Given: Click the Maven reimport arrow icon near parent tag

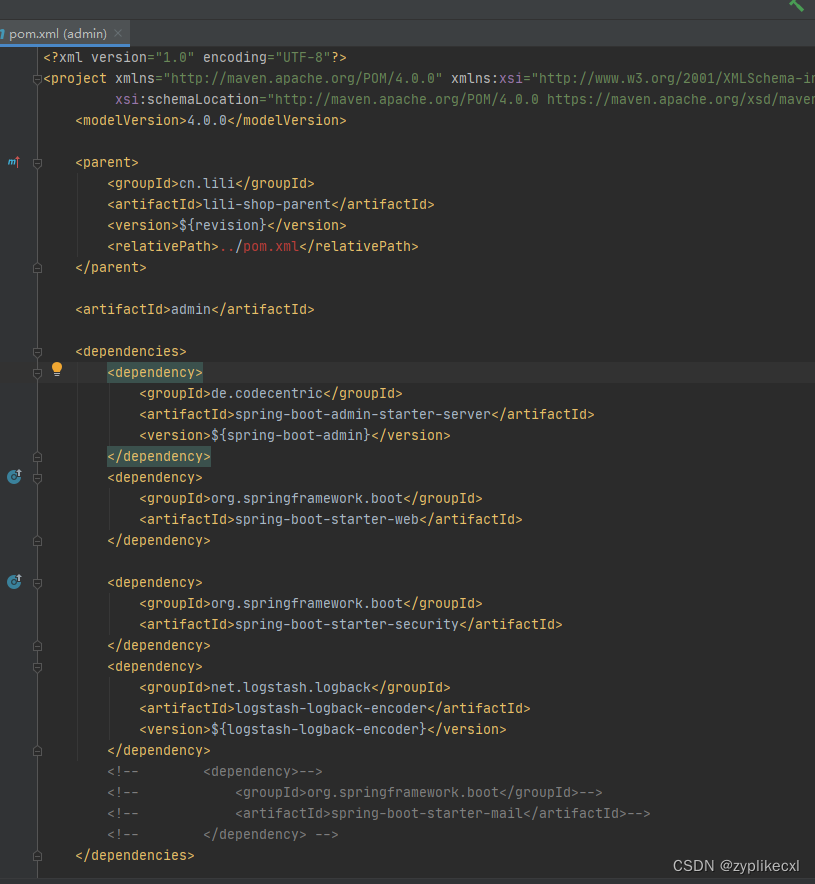Looking at the screenshot, I should [x=13, y=161].
